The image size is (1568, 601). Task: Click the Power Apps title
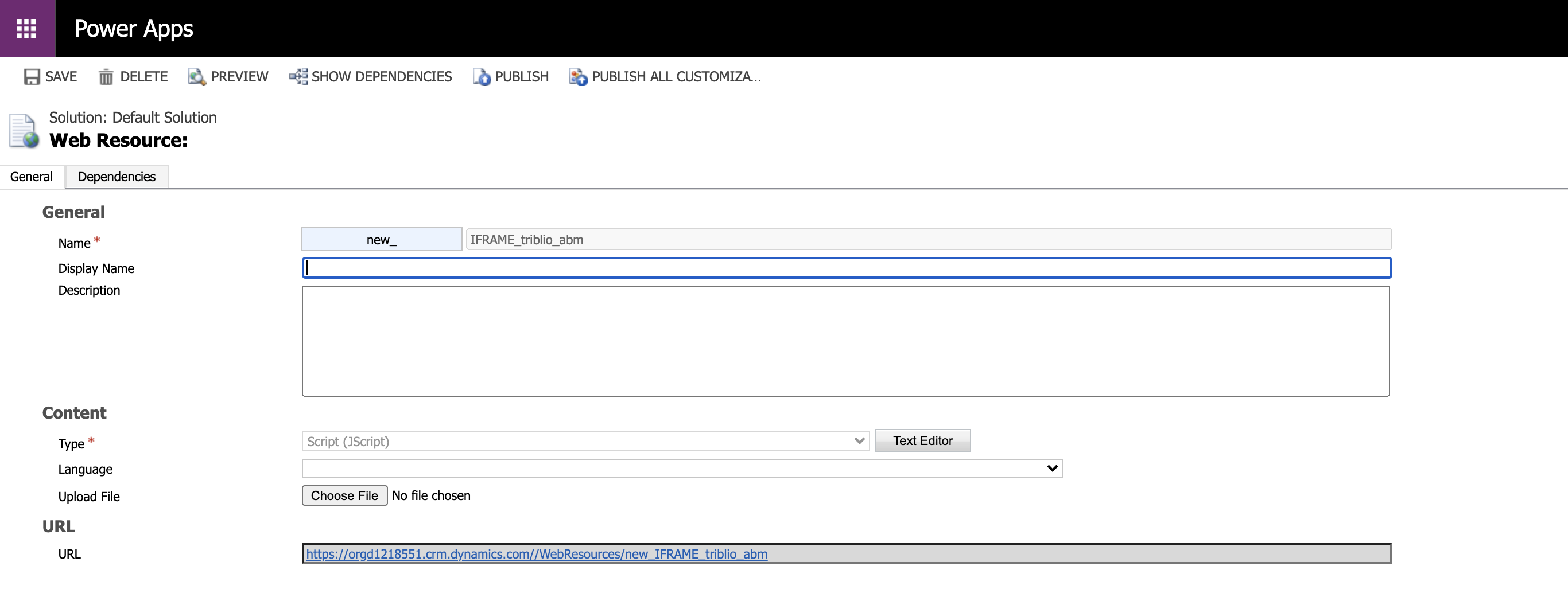(134, 29)
